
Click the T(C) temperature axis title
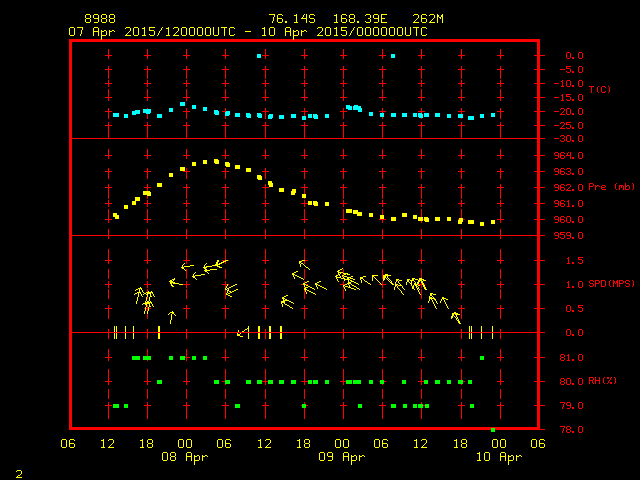tap(600, 89)
